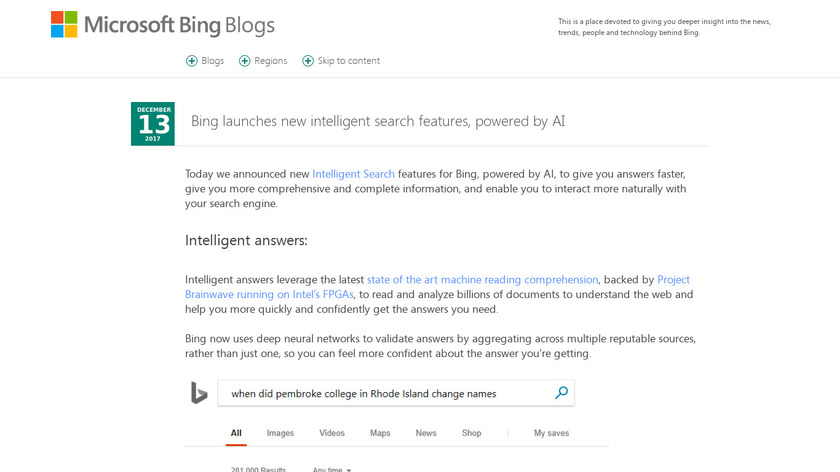Select the Images search tab

tap(280, 433)
